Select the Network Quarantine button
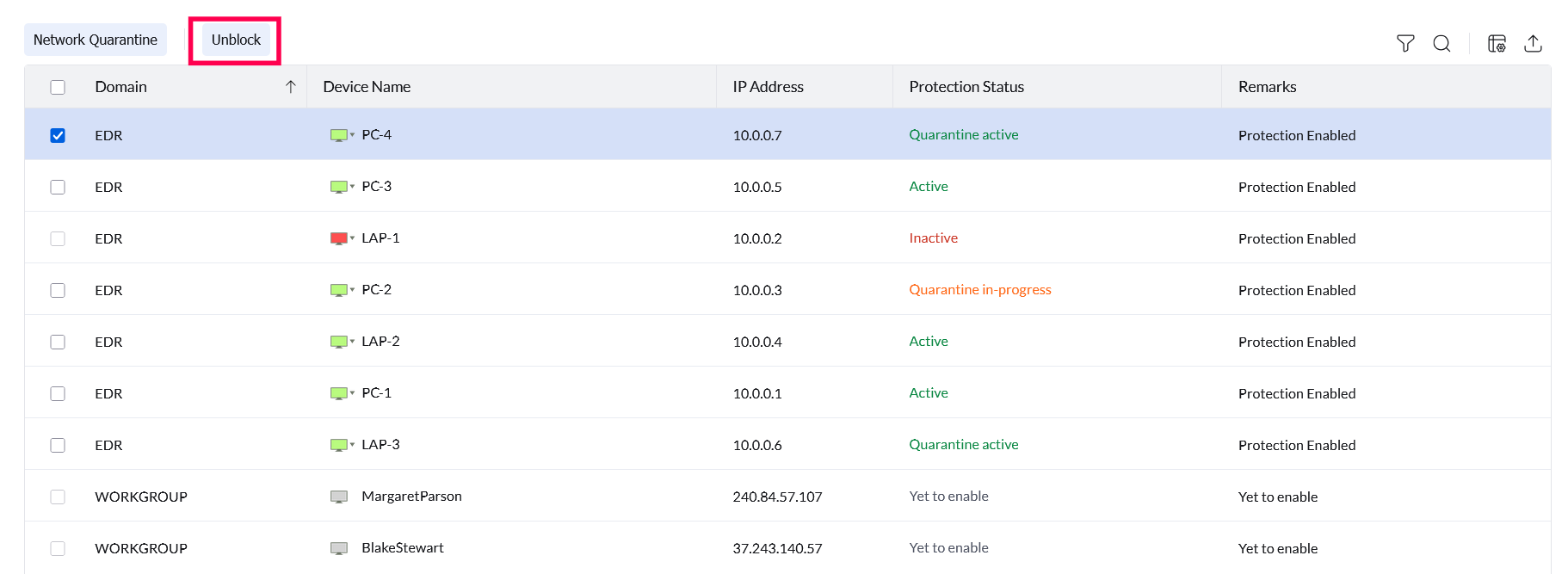Screen dimensions: 1568x574 95,39
